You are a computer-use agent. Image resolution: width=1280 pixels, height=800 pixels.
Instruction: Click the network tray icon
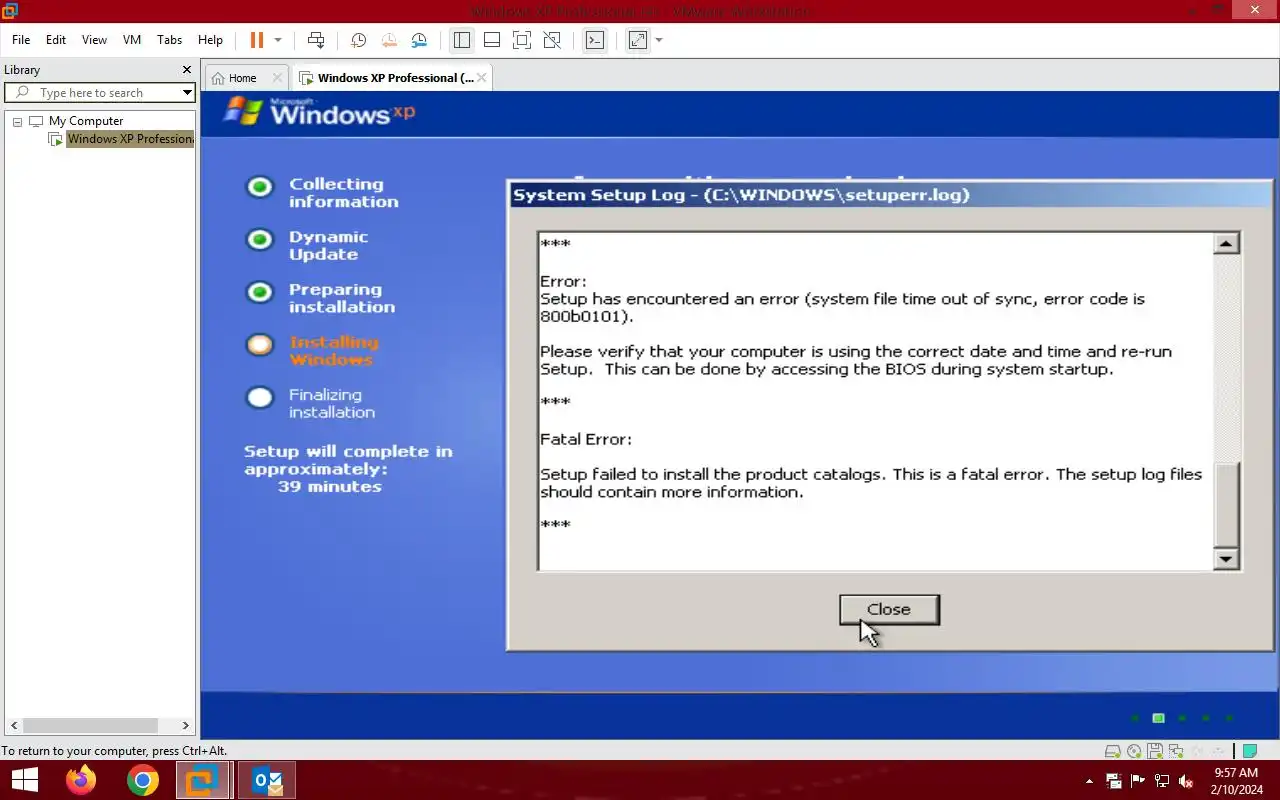(1162, 781)
